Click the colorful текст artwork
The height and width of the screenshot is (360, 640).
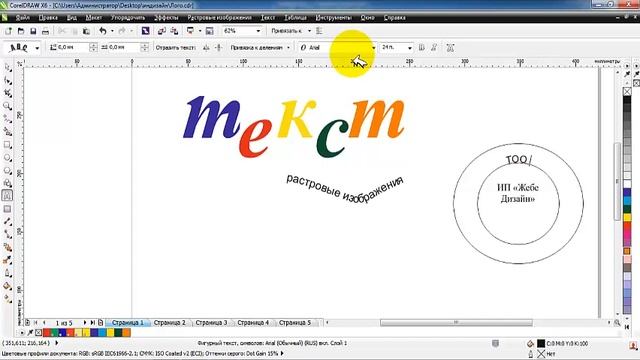[x=294, y=127]
